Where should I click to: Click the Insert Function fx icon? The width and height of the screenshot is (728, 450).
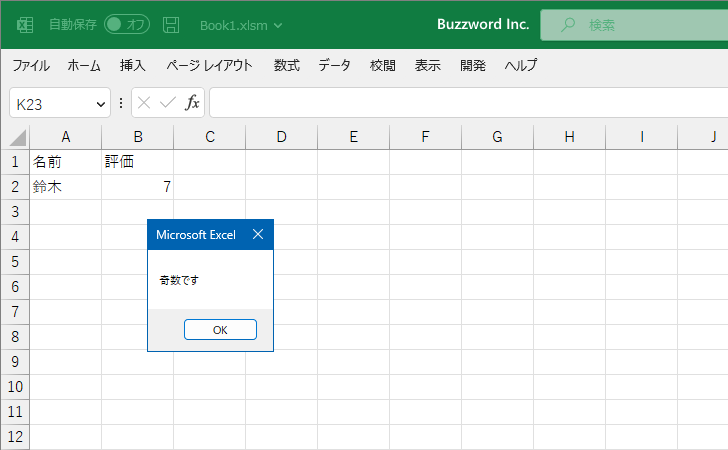(192, 103)
